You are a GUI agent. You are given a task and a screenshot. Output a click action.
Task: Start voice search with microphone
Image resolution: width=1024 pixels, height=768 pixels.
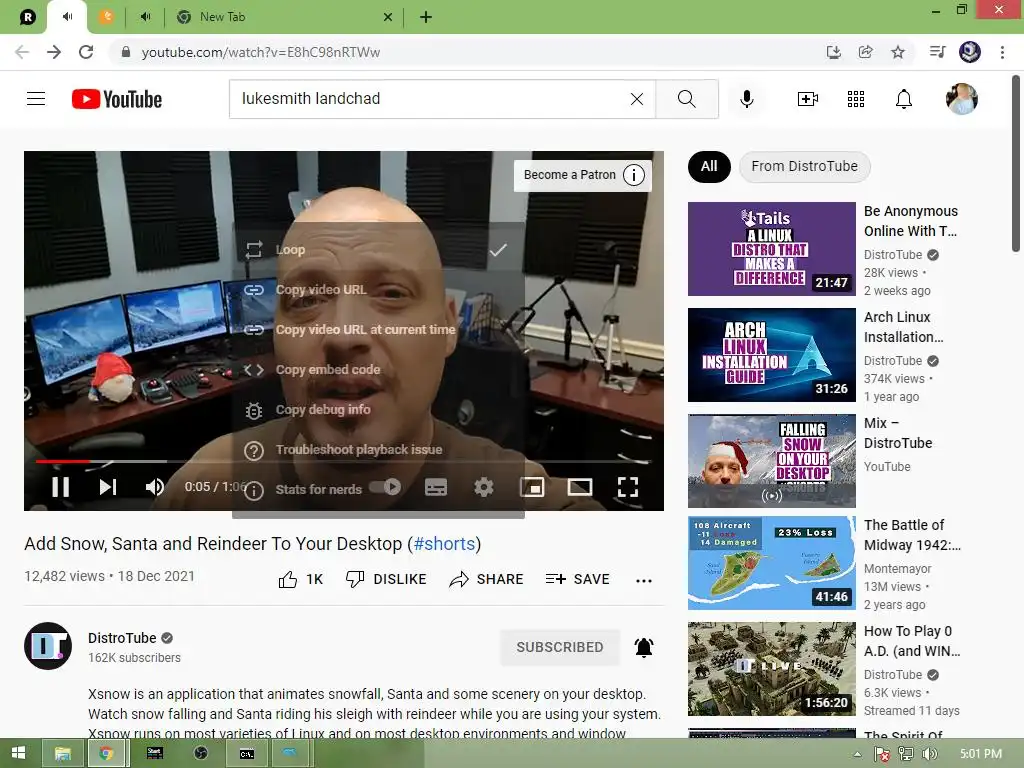(x=746, y=99)
